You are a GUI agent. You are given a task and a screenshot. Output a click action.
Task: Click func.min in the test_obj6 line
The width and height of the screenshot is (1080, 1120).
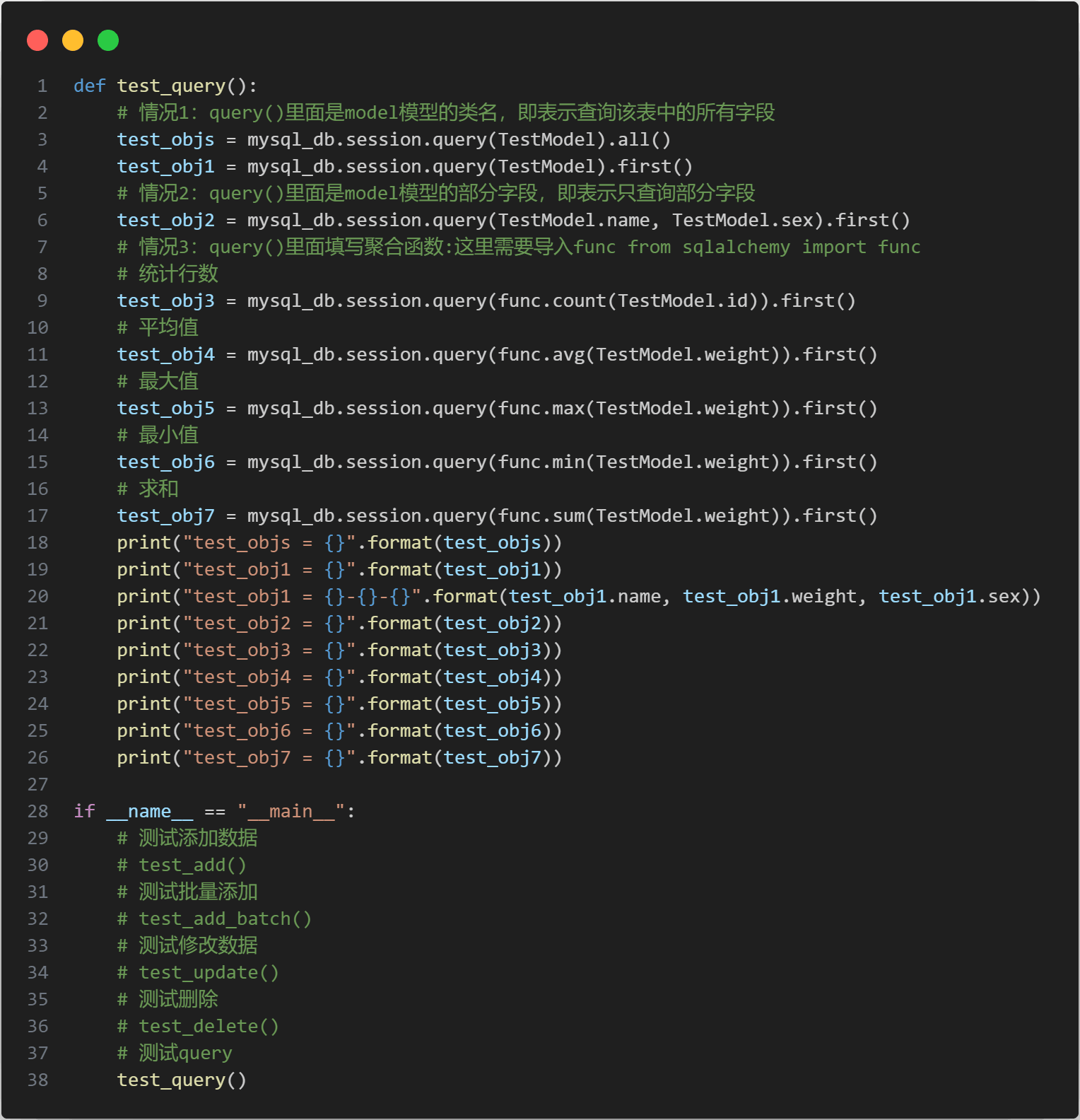[x=541, y=462]
